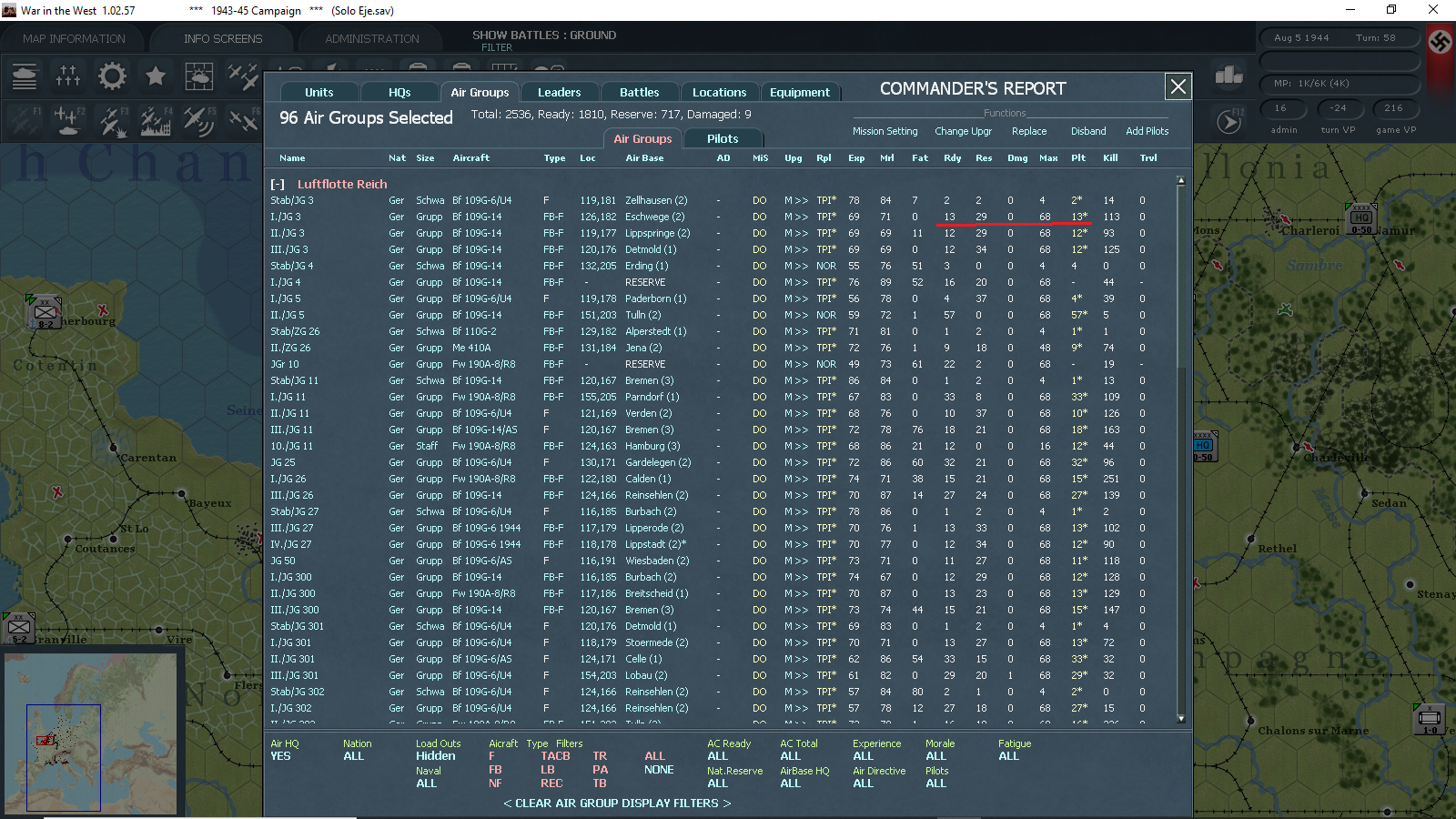Select the I./JG 3 air group row
Viewport: 1456px width, 819px height.
click(719, 217)
